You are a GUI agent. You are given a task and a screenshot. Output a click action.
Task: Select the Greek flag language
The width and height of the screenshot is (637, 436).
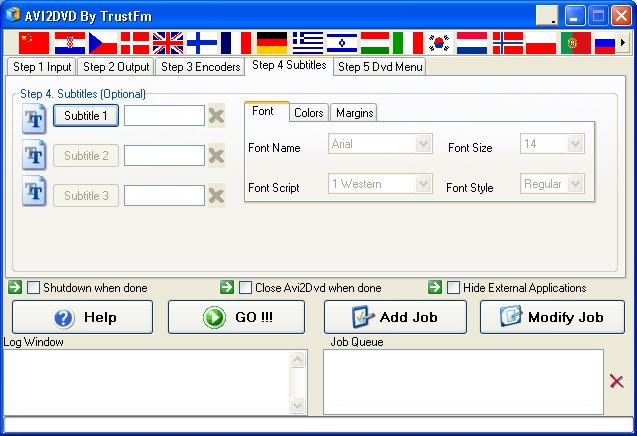(308, 43)
